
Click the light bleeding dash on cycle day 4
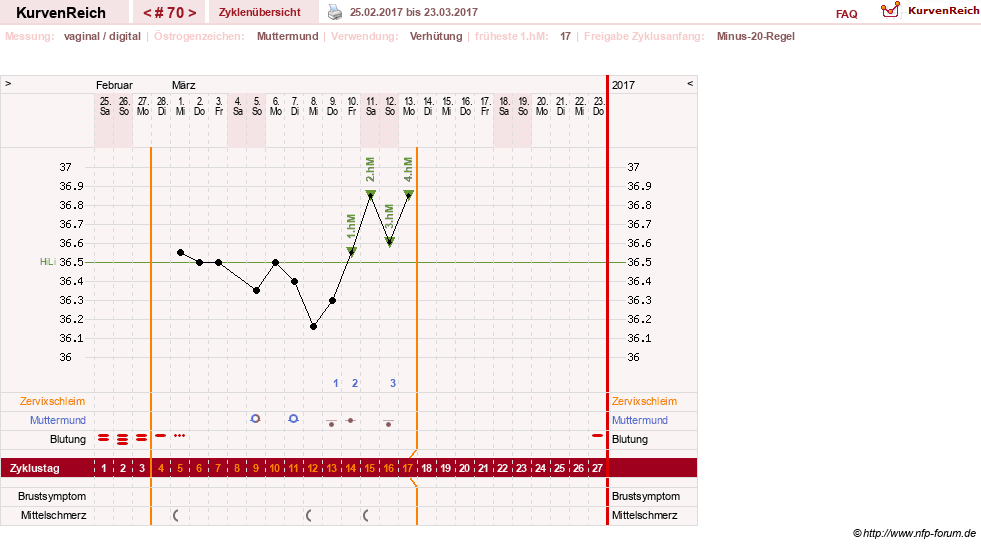pyautogui.click(x=161, y=435)
